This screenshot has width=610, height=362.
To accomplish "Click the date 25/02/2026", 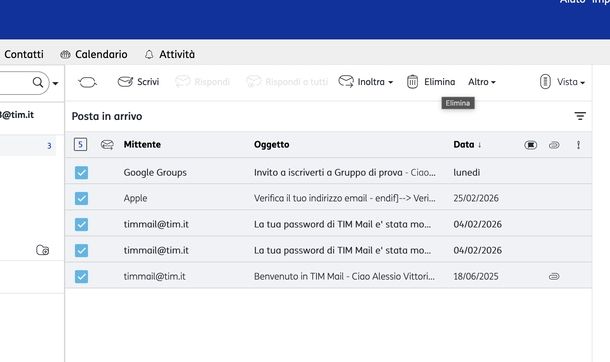I will [476, 198].
